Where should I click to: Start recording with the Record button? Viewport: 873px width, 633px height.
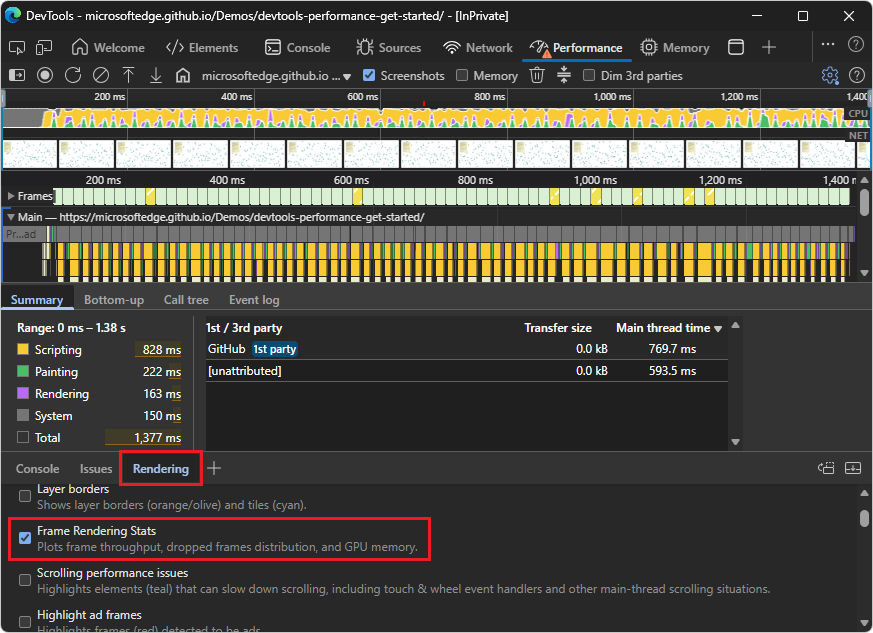point(45,75)
